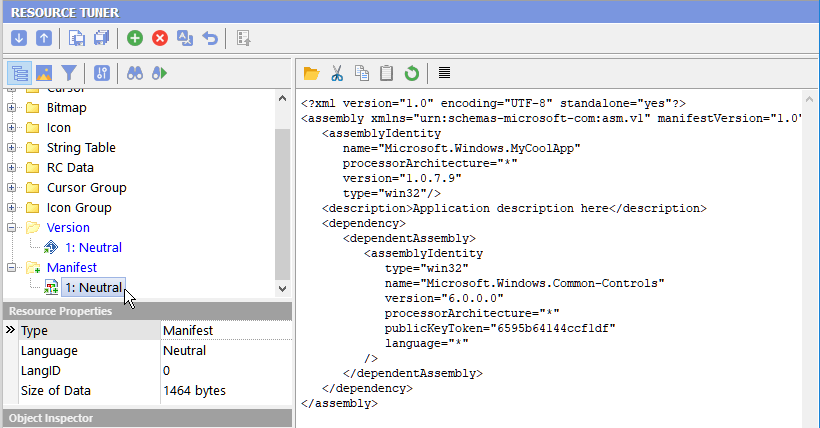Expand the String Table folder
The image size is (820, 428).
[x=12, y=147]
